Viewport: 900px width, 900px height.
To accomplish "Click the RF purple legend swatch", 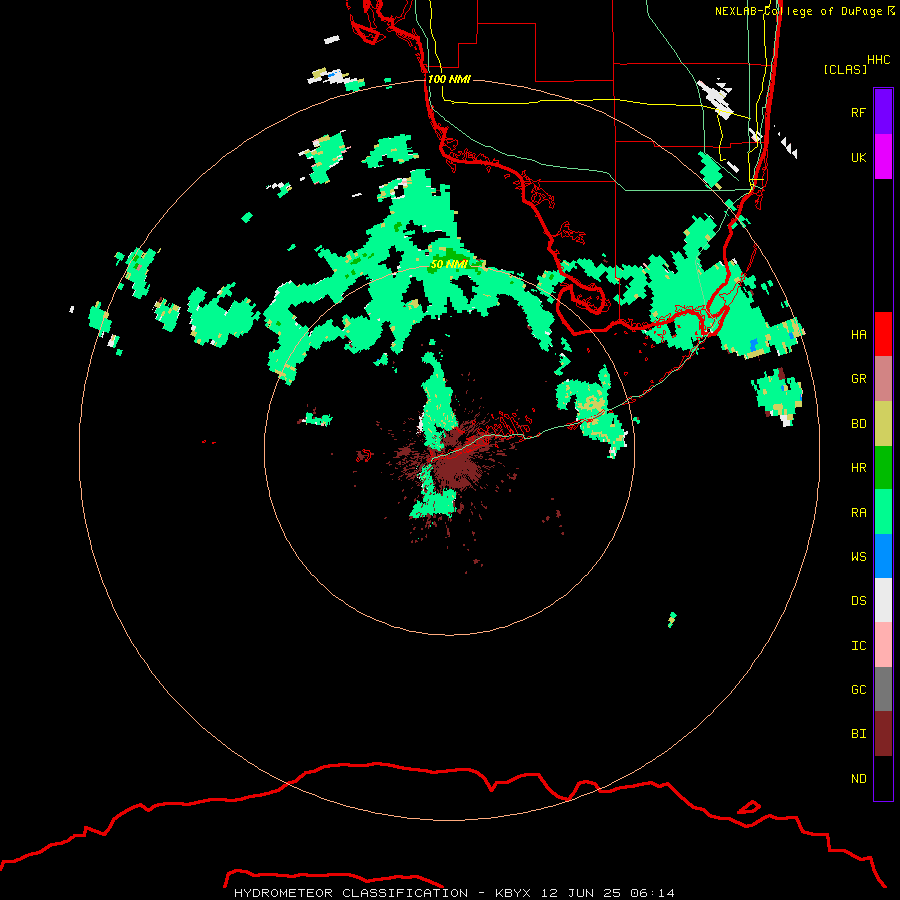I will pos(883,112).
